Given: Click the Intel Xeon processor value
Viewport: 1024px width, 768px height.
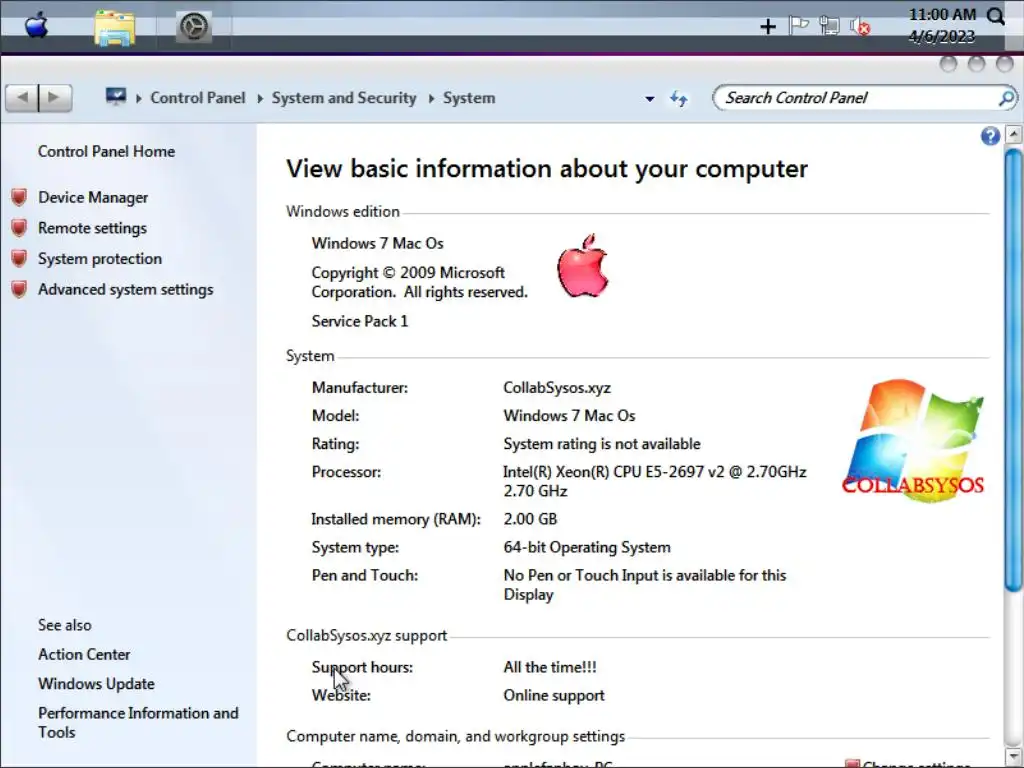Looking at the screenshot, I should [x=654, y=481].
